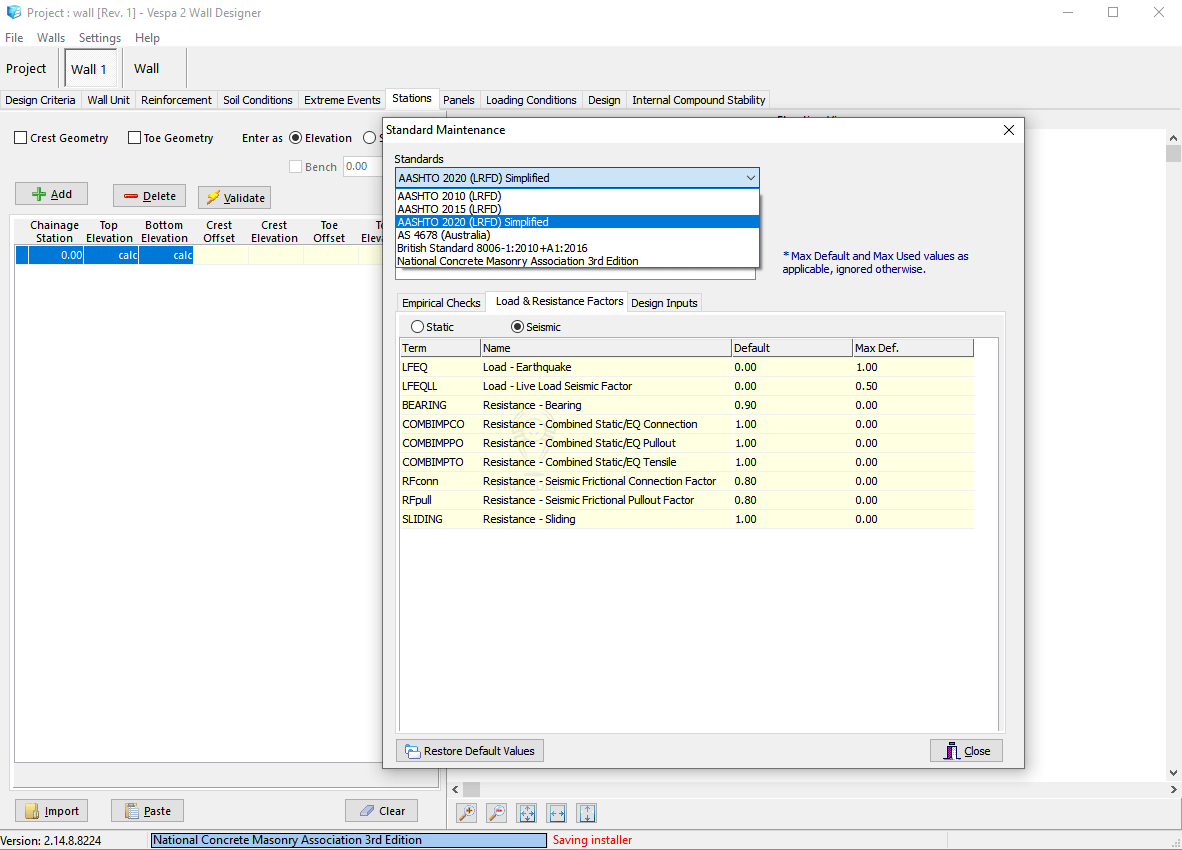This screenshot has height=850, width=1182.
Task: Click the RFconn default value 0.80
Action: pyautogui.click(x=746, y=481)
